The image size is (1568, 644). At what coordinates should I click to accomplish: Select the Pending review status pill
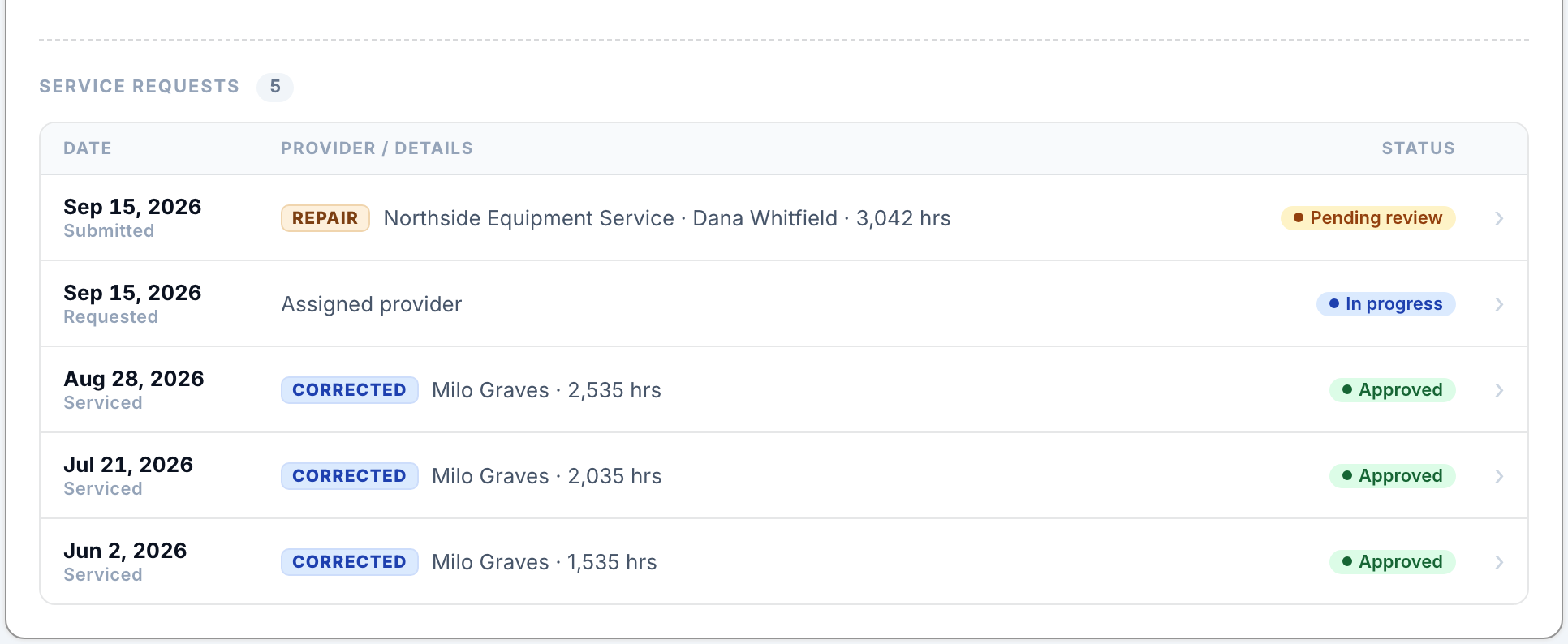(x=1368, y=218)
